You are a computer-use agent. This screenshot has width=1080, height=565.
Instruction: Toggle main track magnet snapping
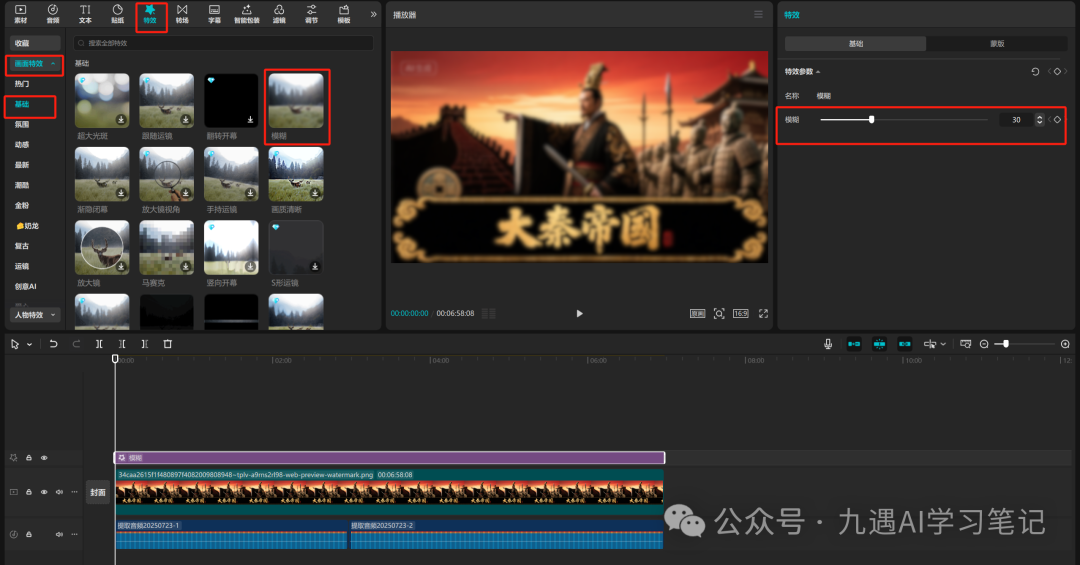[854, 344]
